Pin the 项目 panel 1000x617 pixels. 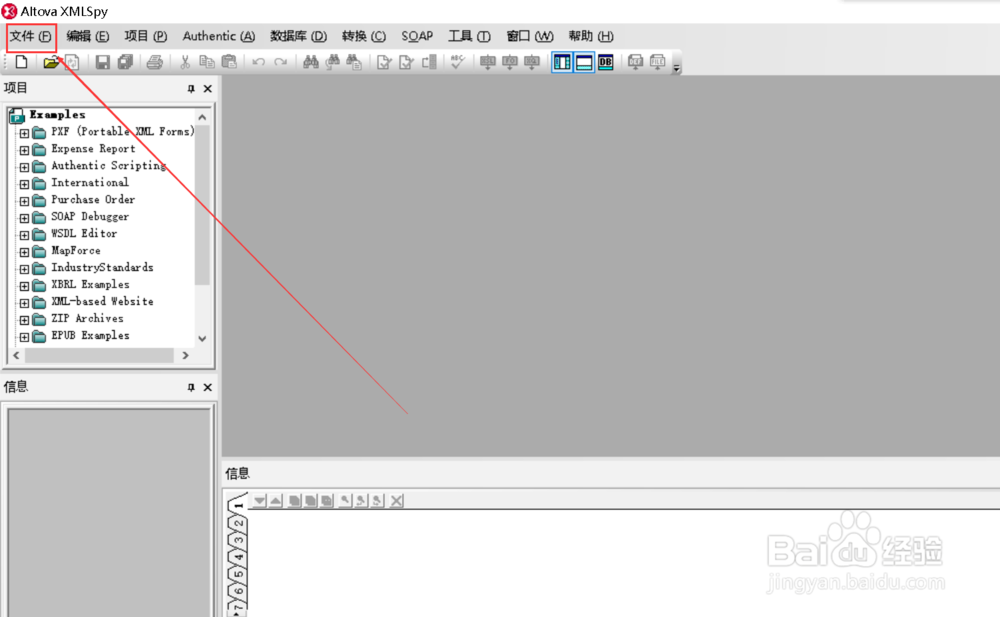point(191,89)
